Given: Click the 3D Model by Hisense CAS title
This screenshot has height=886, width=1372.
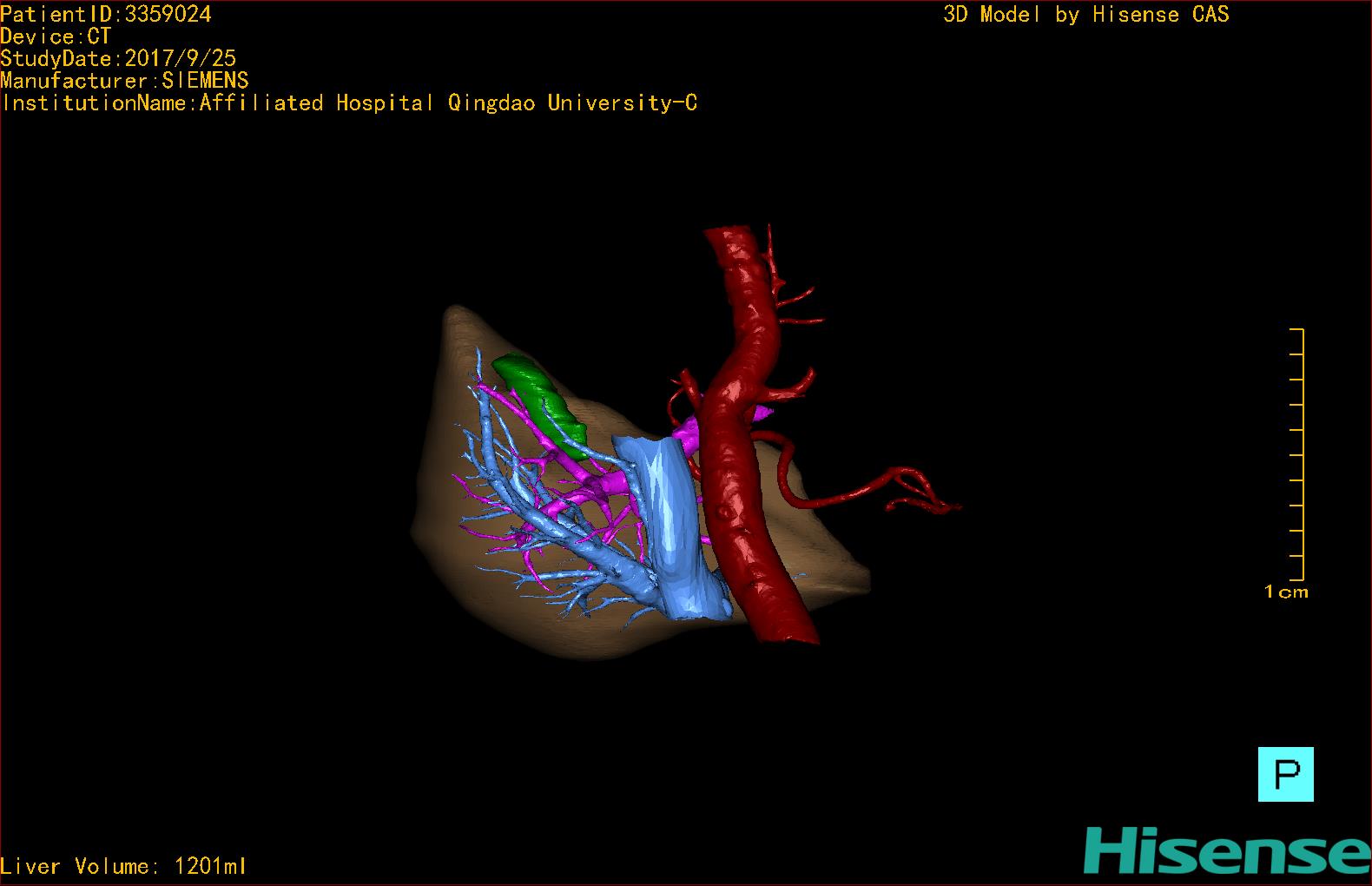Looking at the screenshot, I should pos(1086,14).
